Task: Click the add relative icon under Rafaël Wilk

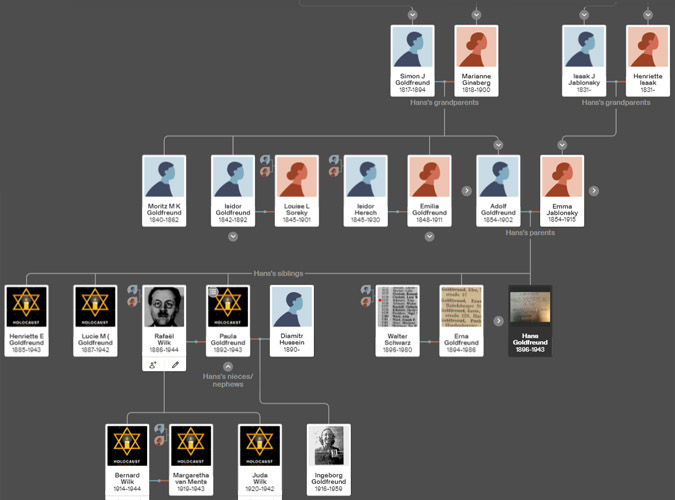Action: tap(153, 365)
